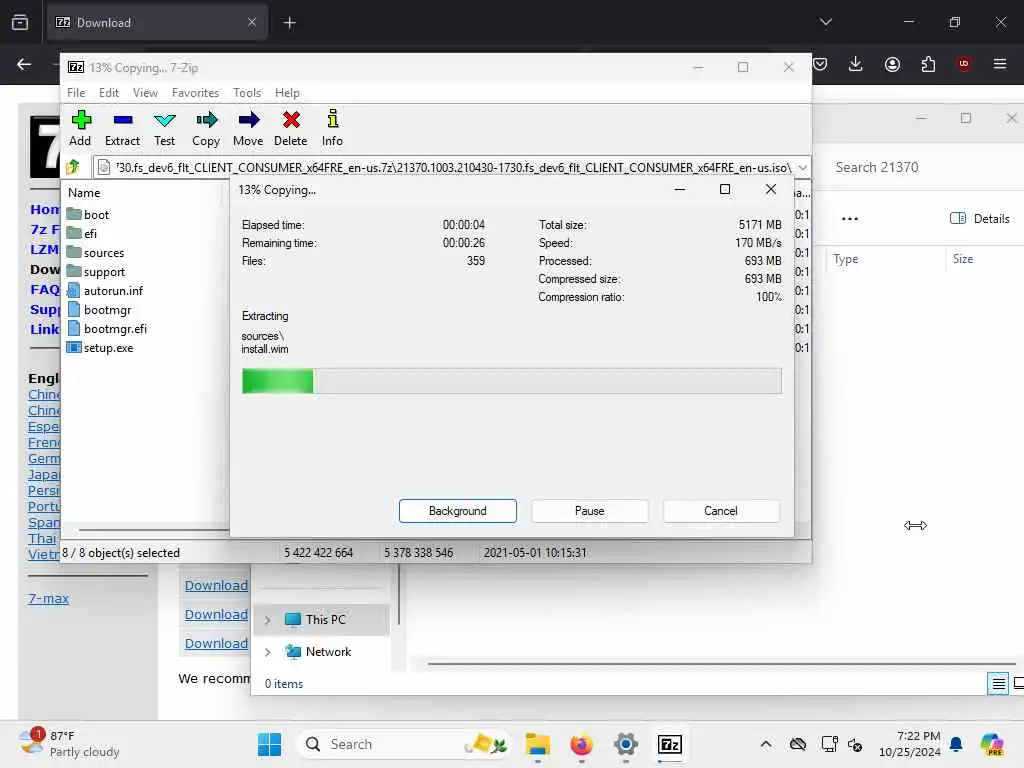Viewport: 1024px width, 768px height.
Task: Toggle the Details pane in Explorer
Action: 980,218
